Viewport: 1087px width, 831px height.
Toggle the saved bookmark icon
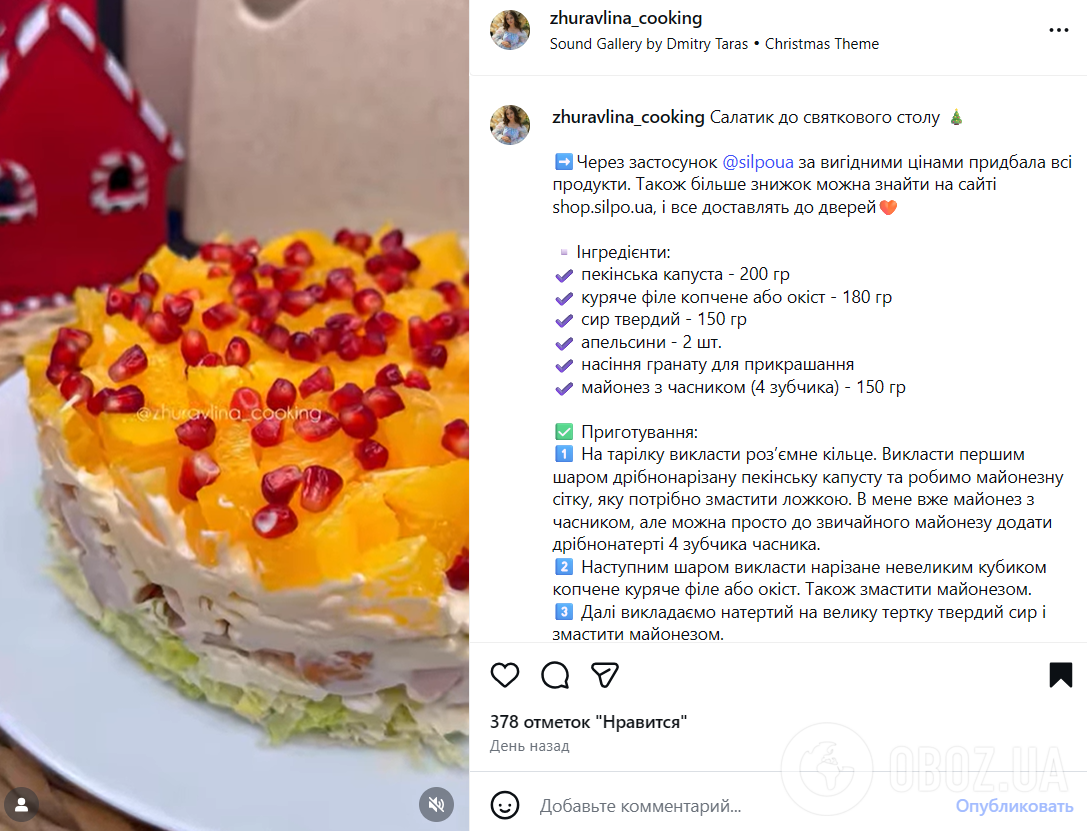[1061, 674]
